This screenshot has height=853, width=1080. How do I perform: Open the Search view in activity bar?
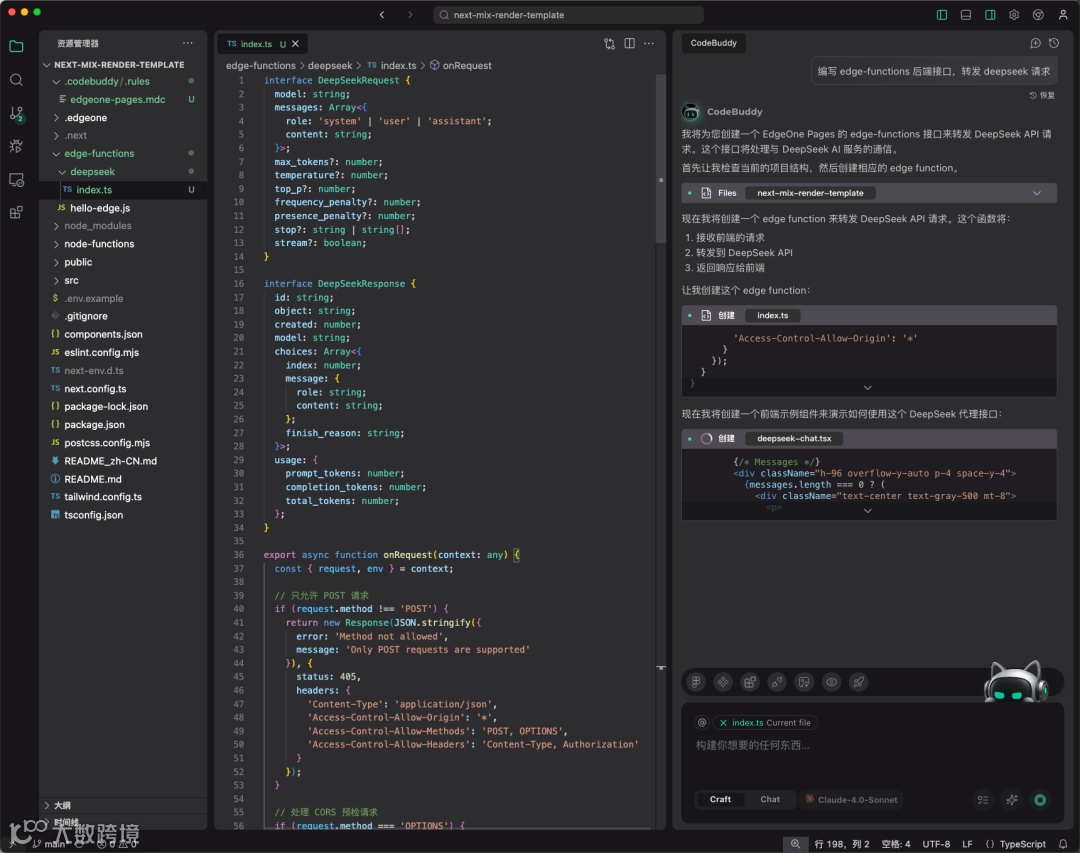pyautogui.click(x=17, y=80)
